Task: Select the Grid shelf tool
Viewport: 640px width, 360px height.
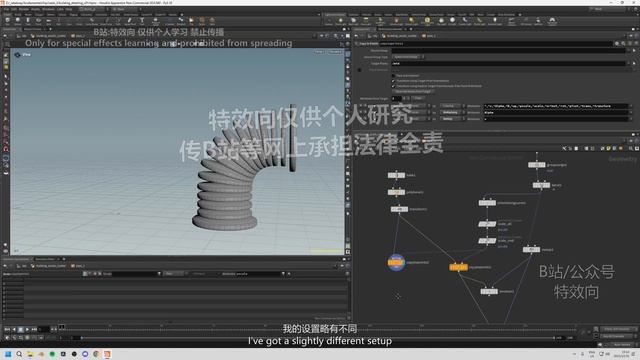Action: 48,20
